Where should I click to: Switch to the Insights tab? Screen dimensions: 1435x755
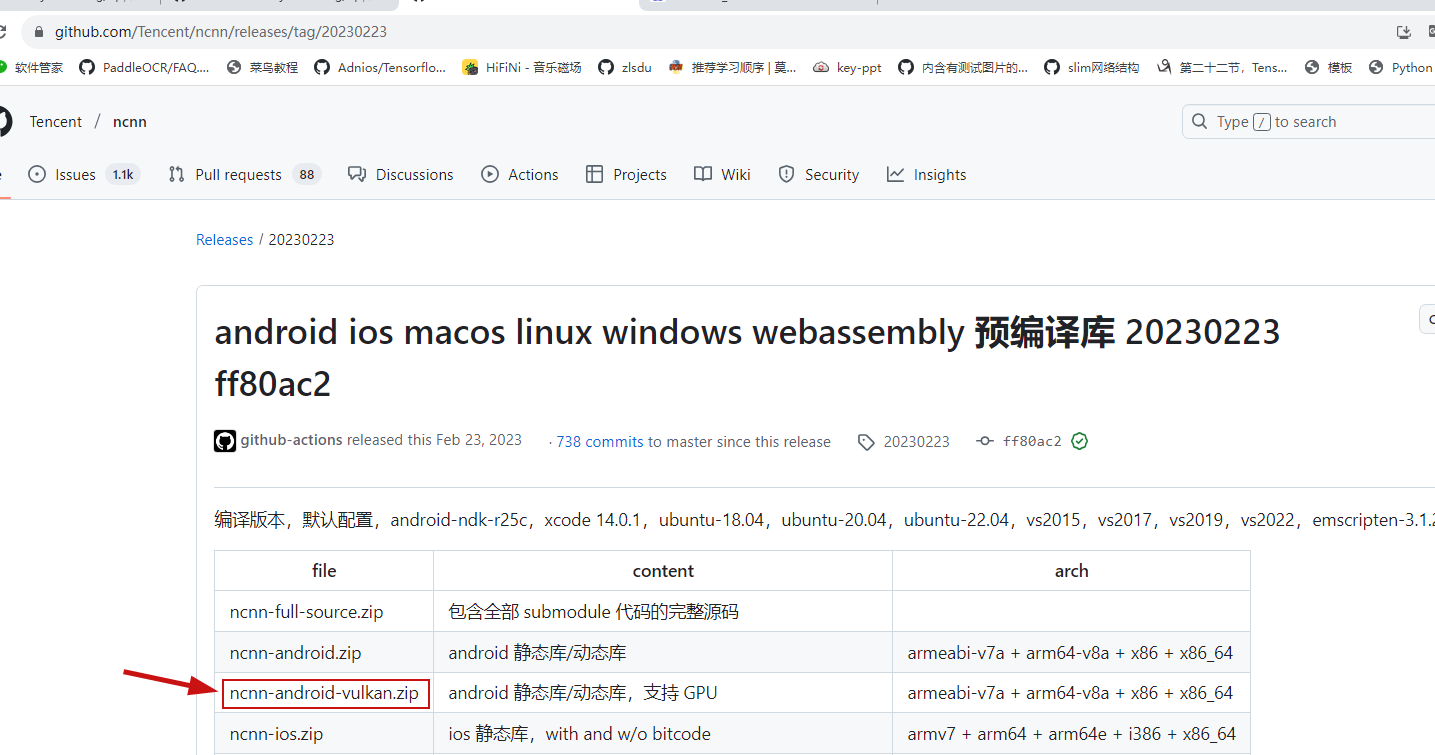(926, 174)
